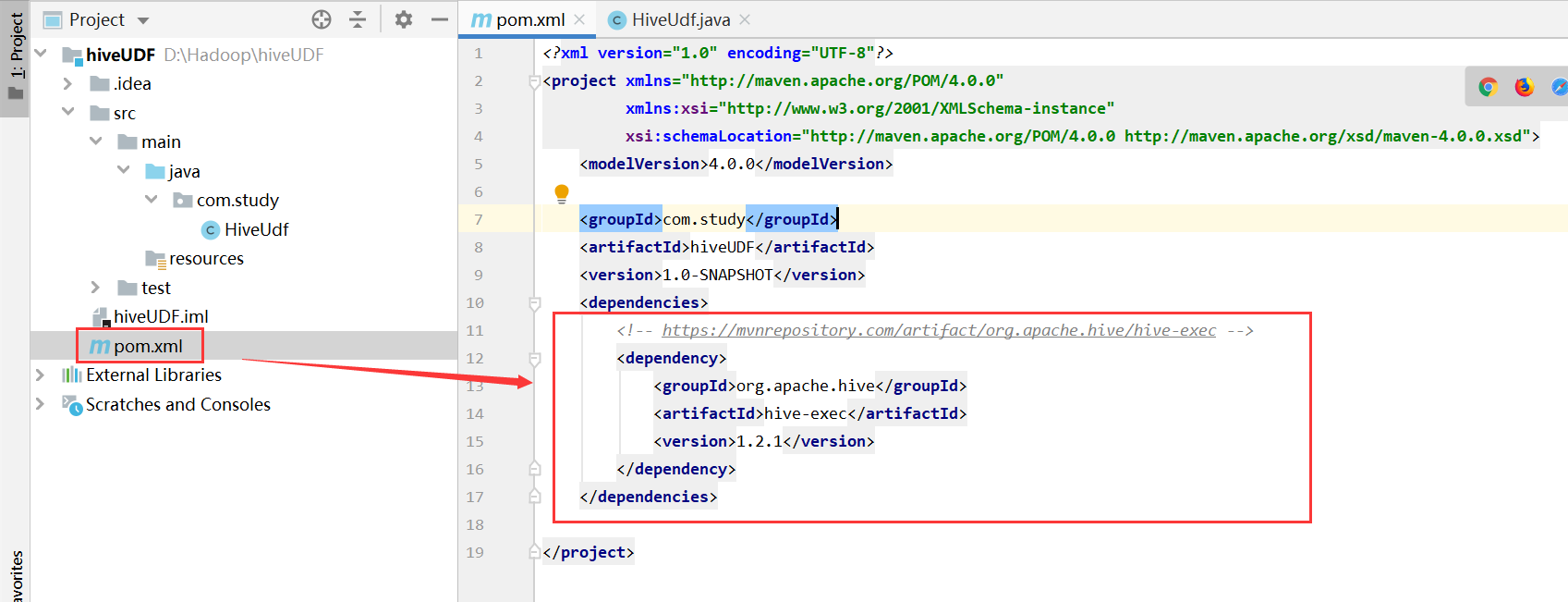Viewport: 1568px width, 602px height.
Task: Click fold end marker at line 19
Action: (534, 552)
